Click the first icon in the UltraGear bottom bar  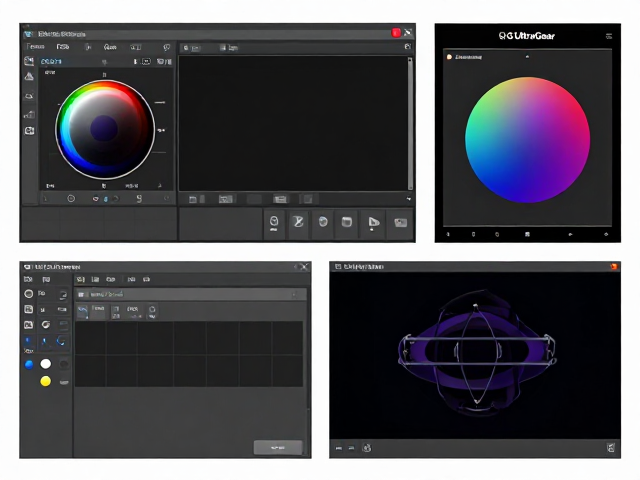click(x=448, y=234)
